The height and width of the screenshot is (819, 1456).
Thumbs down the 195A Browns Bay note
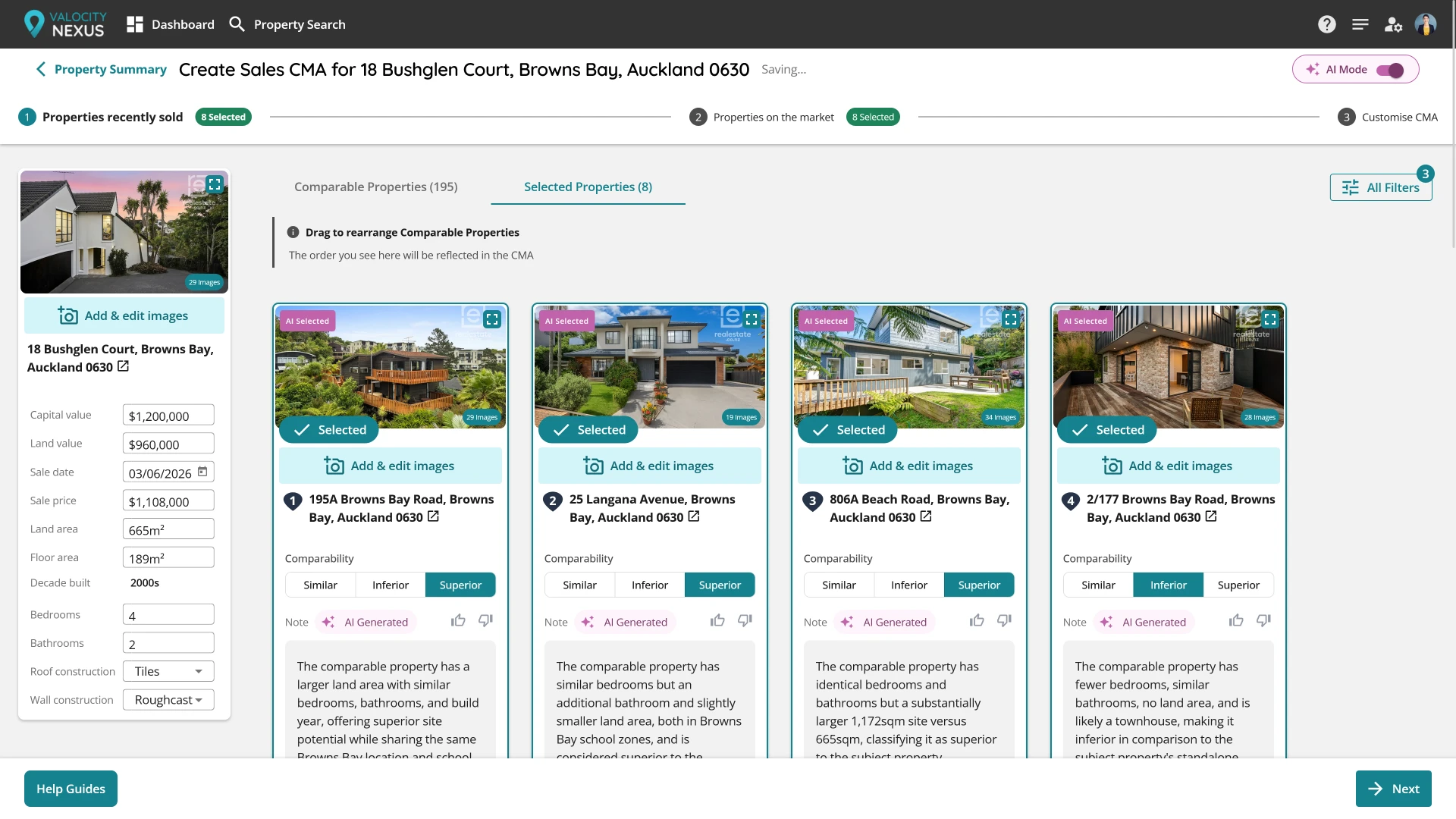pyautogui.click(x=485, y=620)
